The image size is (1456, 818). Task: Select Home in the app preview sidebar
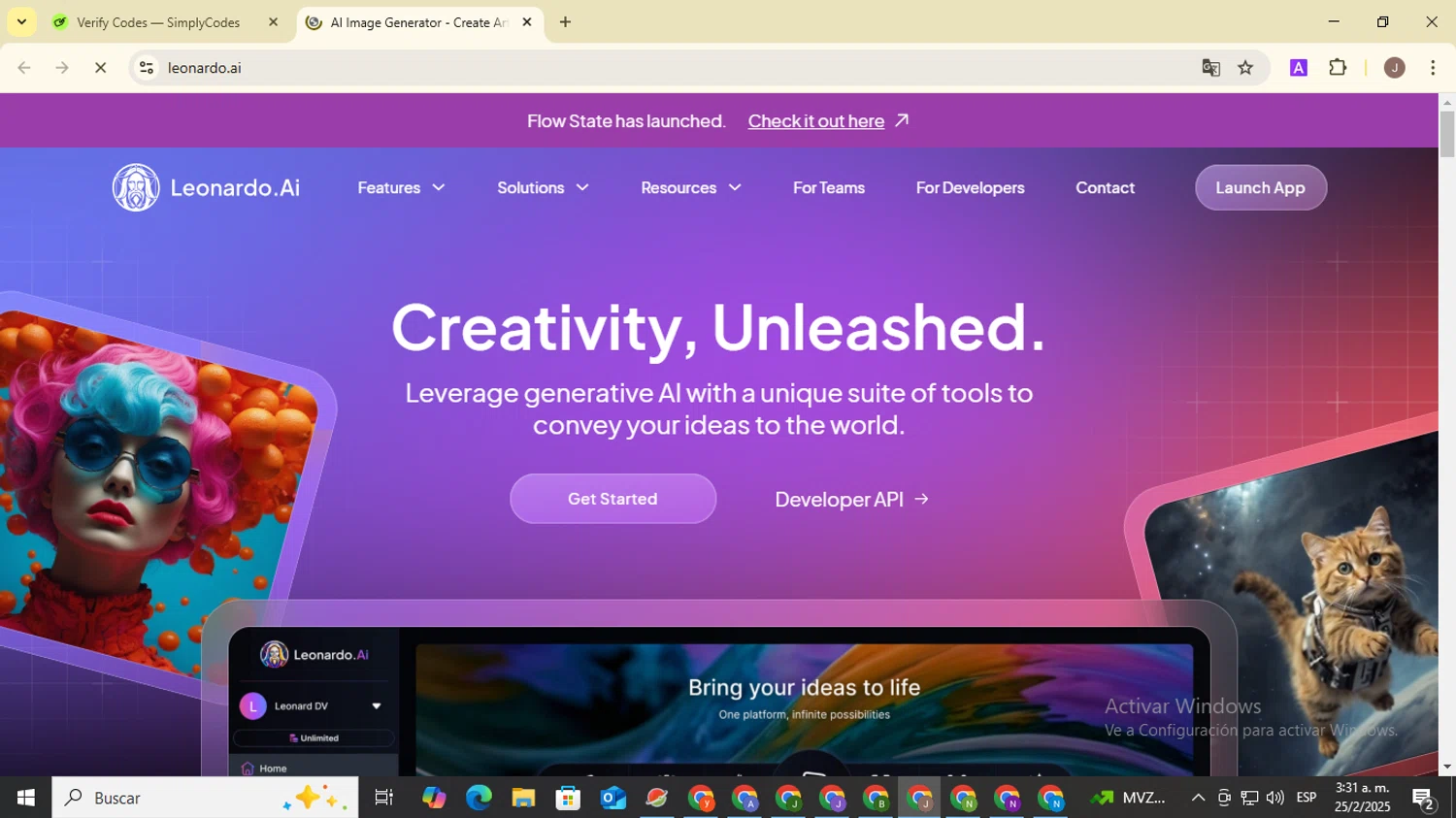(x=273, y=769)
